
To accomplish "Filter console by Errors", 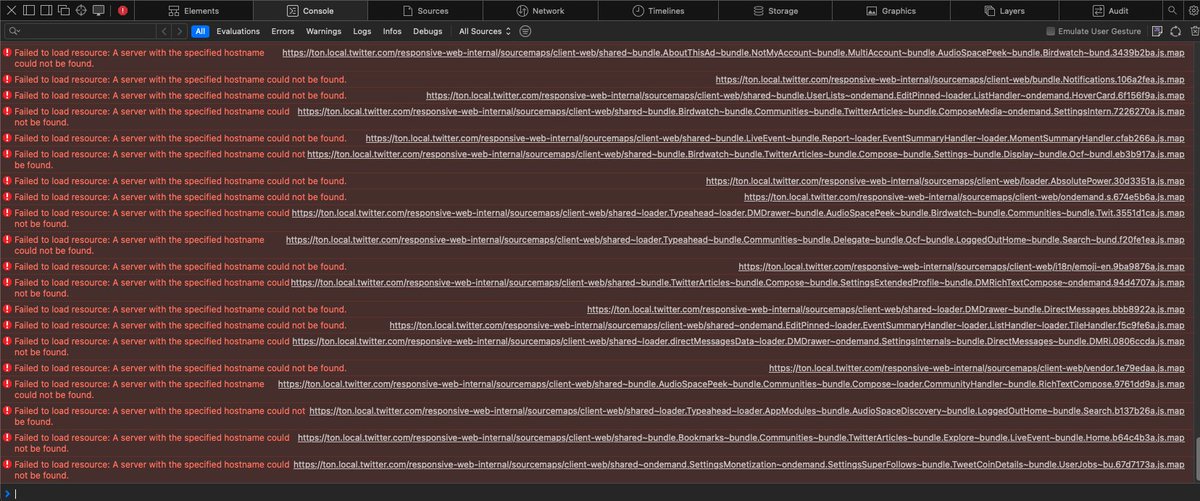I will click(x=283, y=31).
